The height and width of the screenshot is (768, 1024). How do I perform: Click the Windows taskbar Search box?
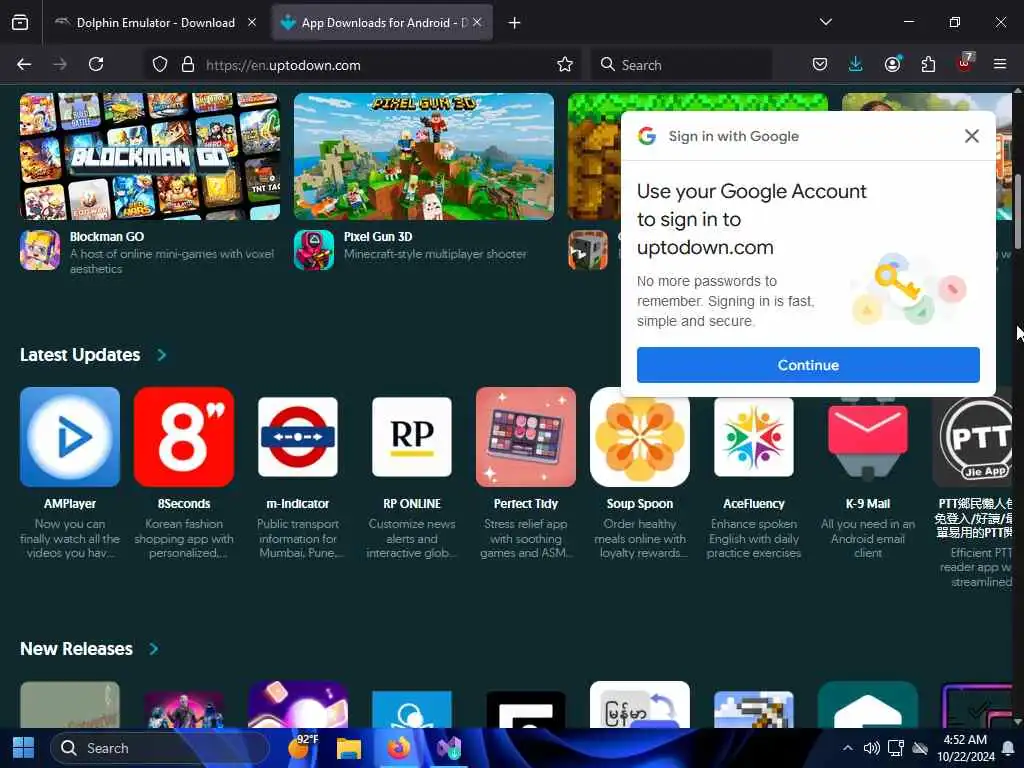pyautogui.click(x=161, y=748)
